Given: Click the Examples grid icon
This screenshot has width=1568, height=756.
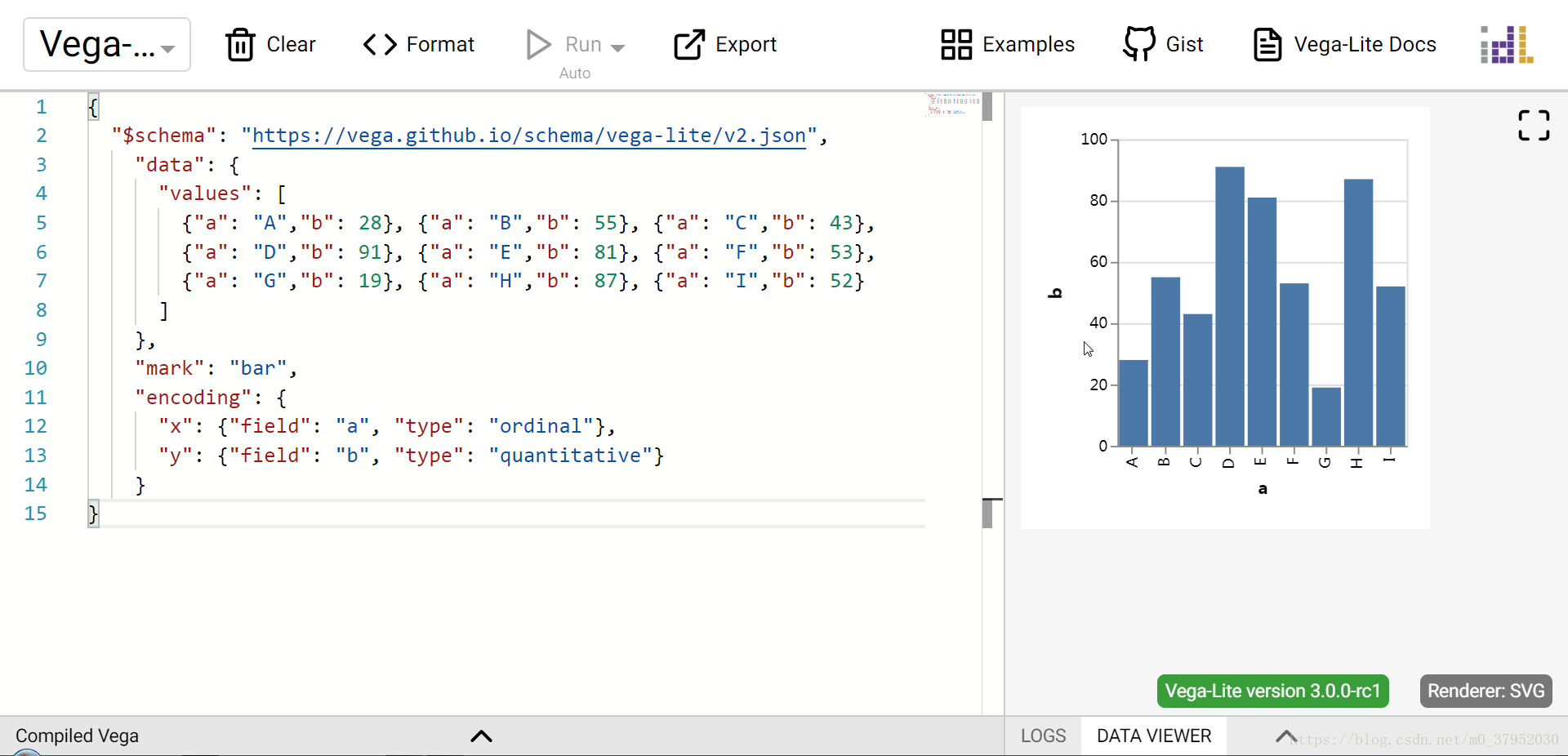Looking at the screenshot, I should [956, 44].
